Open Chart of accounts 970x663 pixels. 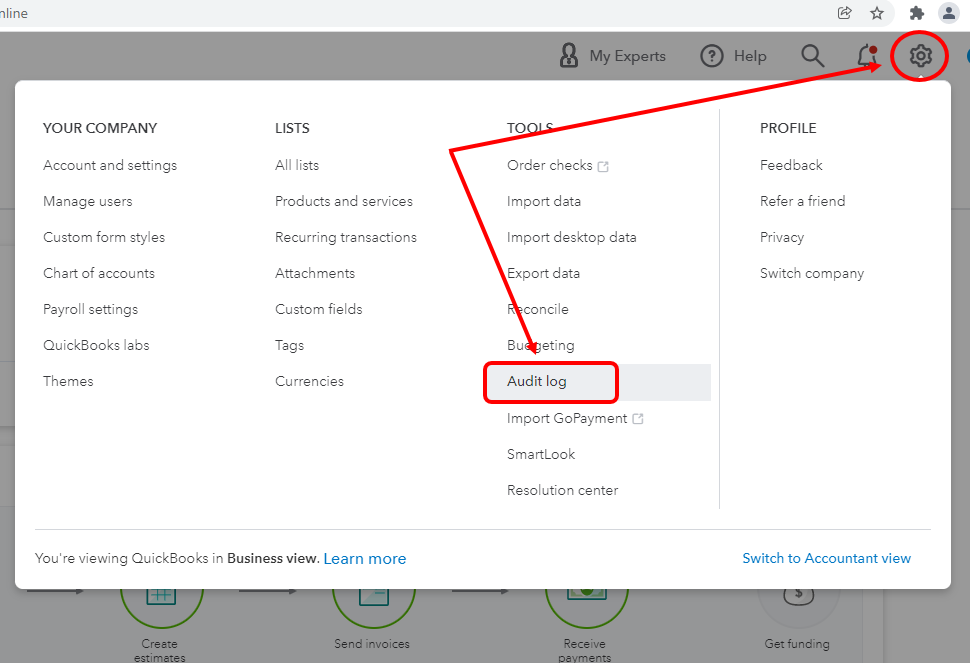99,273
